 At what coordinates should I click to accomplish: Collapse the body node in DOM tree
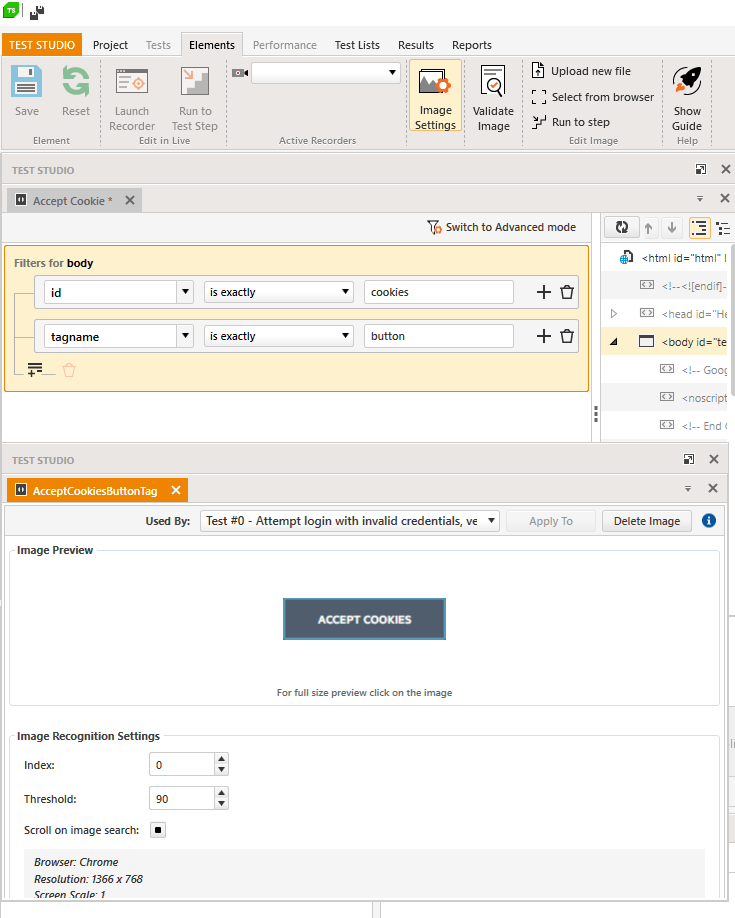[x=614, y=342]
